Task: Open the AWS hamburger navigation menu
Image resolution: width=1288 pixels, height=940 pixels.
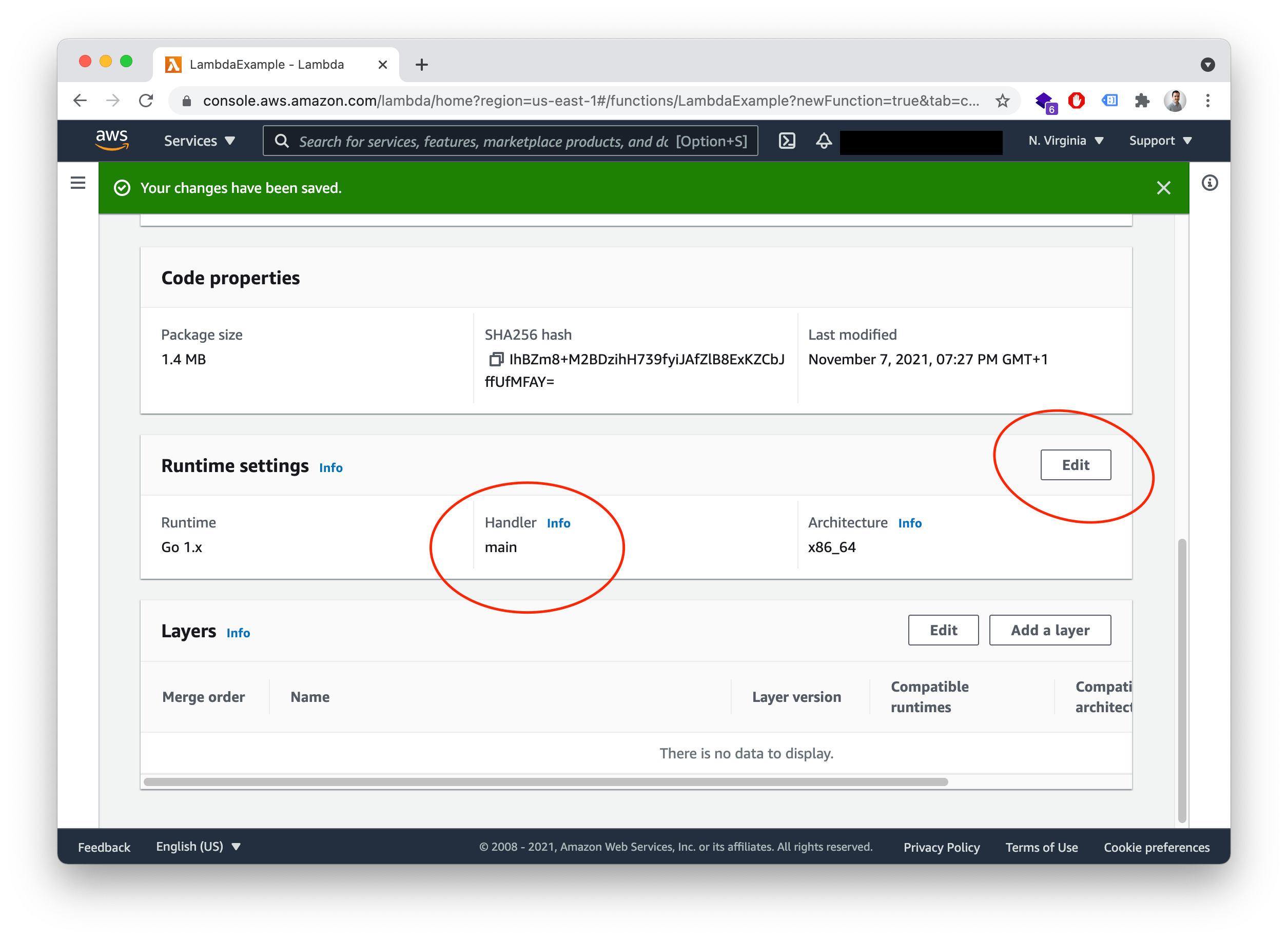Action: (77, 183)
